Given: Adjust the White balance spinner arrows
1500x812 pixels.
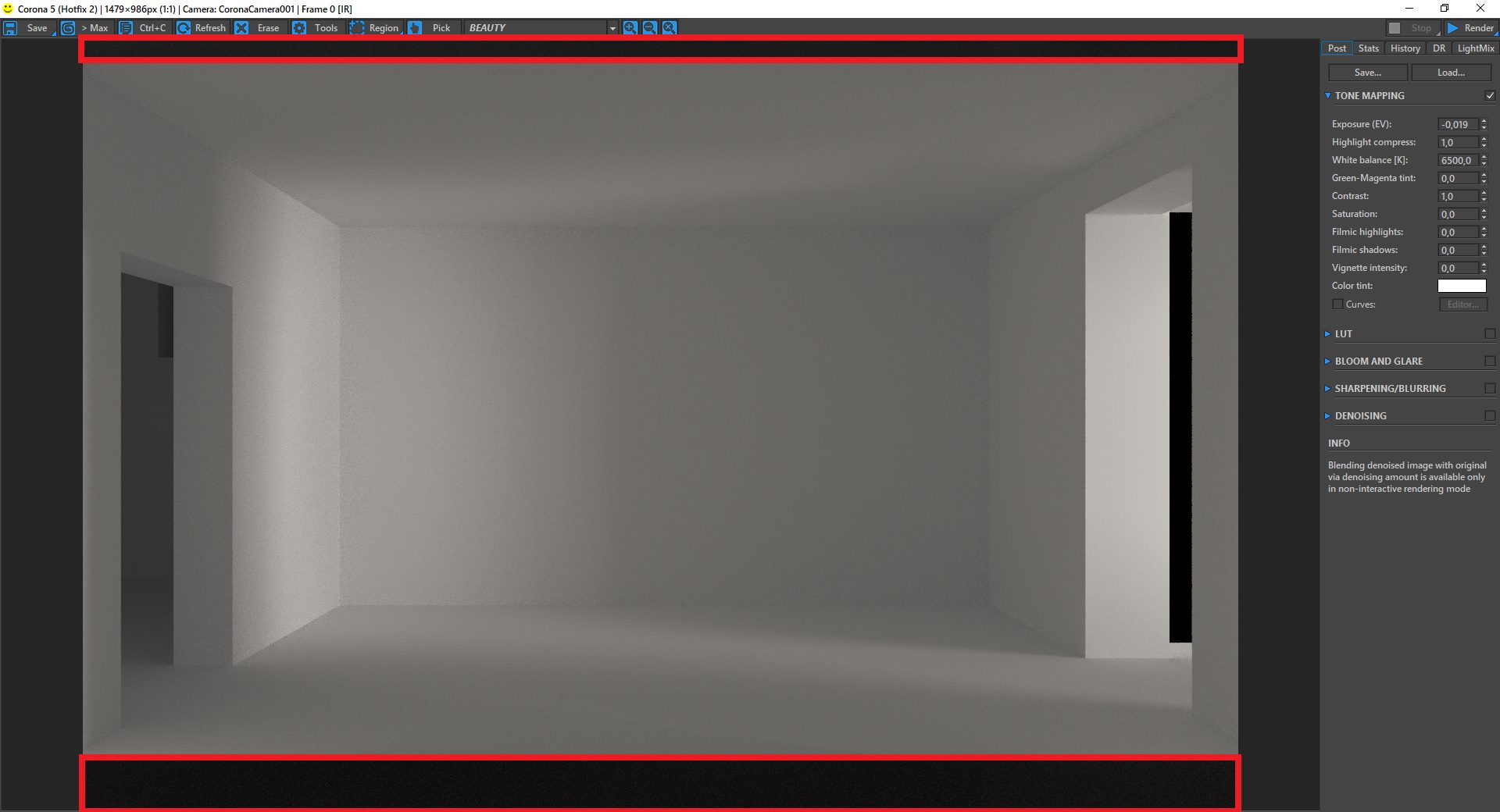Looking at the screenshot, I should 1484,160.
